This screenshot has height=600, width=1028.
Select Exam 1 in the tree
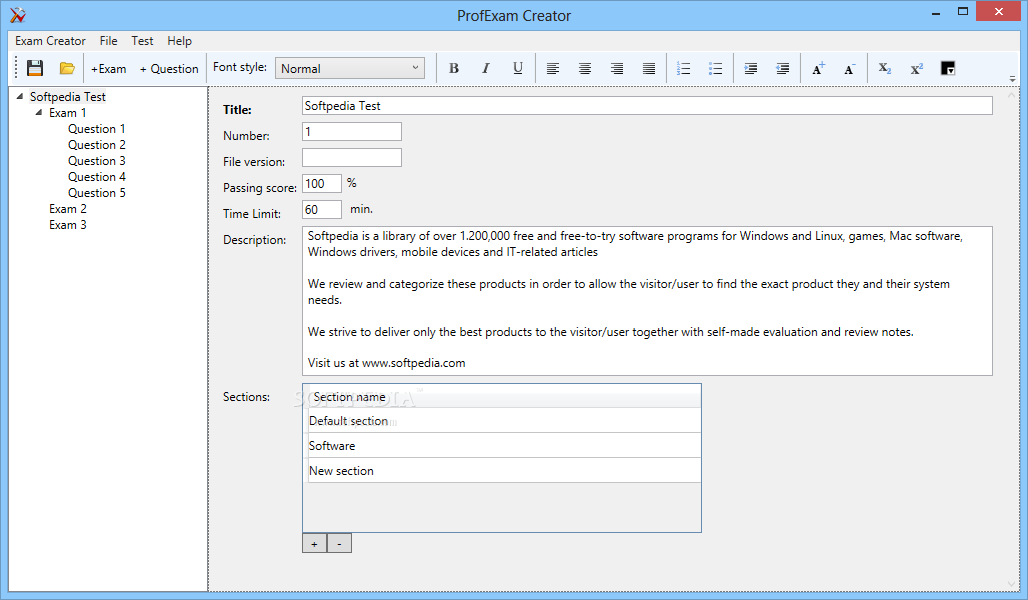click(68, 113)
